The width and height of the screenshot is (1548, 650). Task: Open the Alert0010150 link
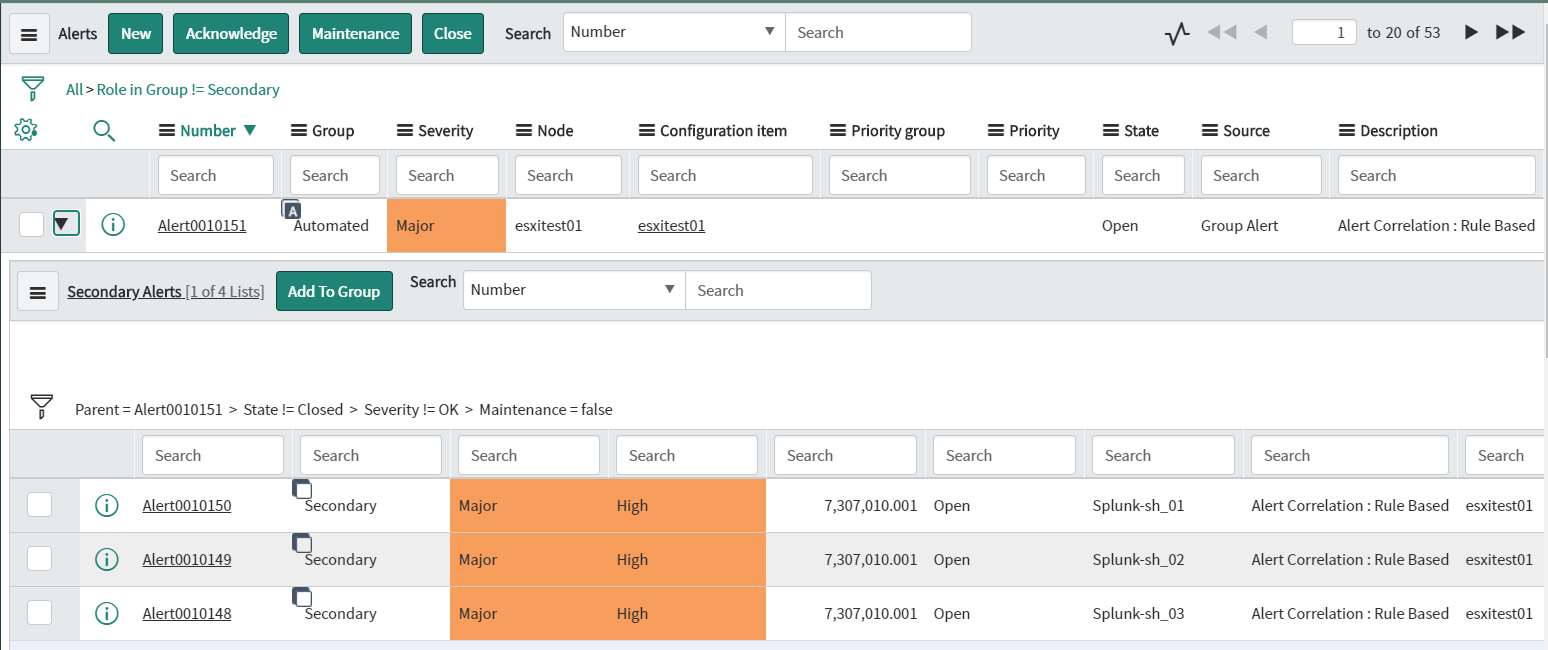[x=186, y=505]
